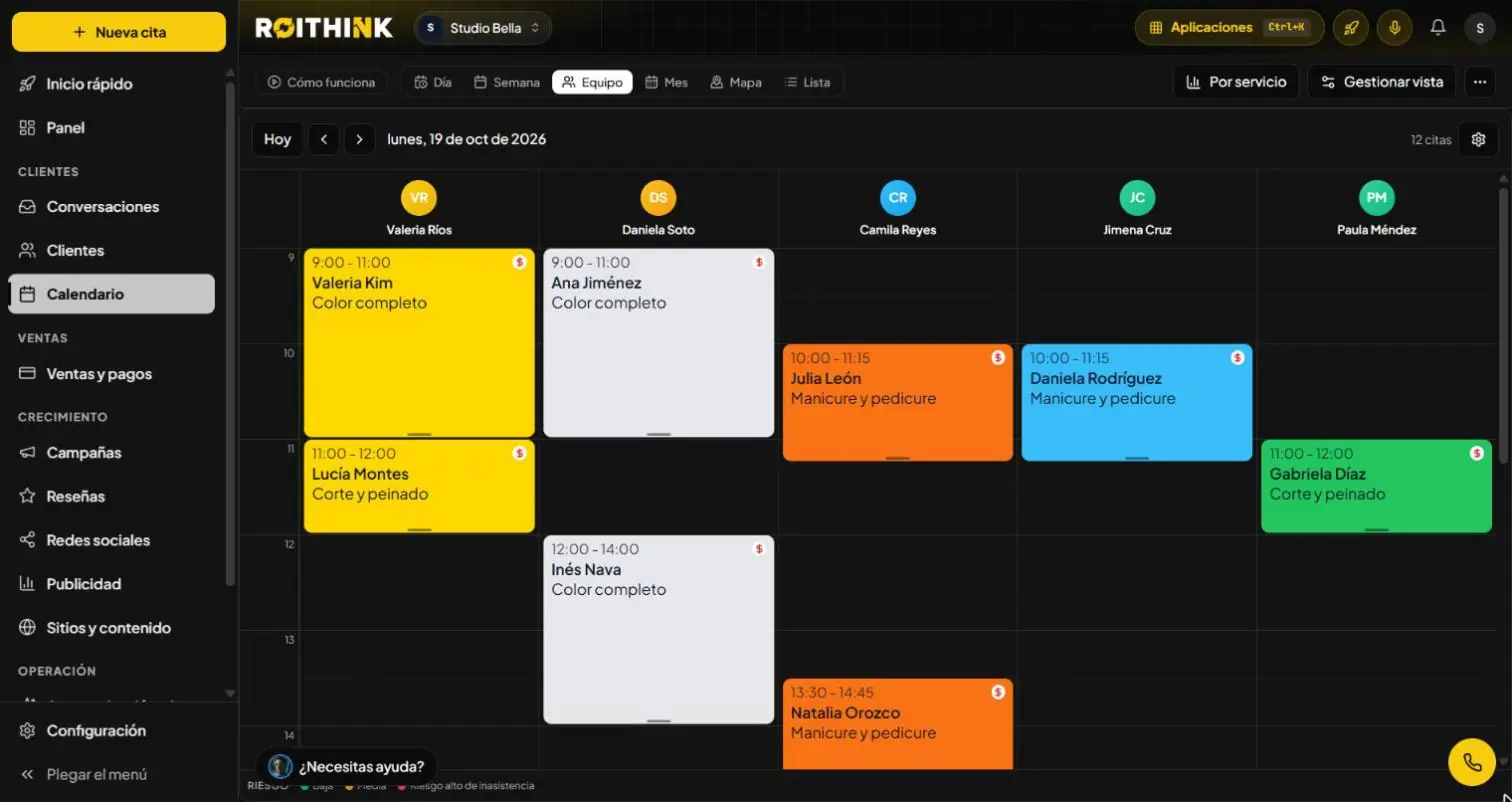
Task: Collapse sidebar with Plegar el menú
Action: [83, 774]
